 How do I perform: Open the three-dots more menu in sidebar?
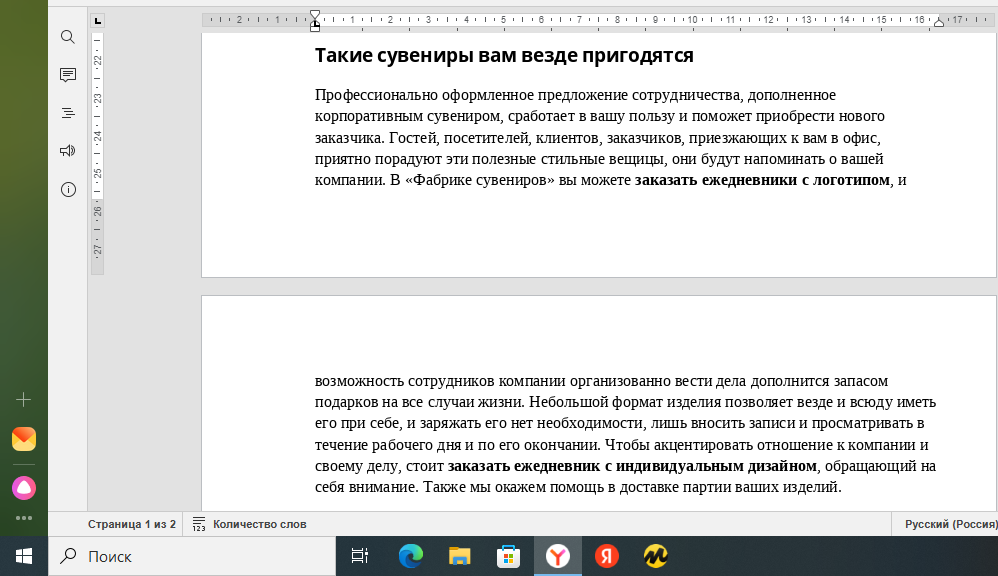(24, 518)
